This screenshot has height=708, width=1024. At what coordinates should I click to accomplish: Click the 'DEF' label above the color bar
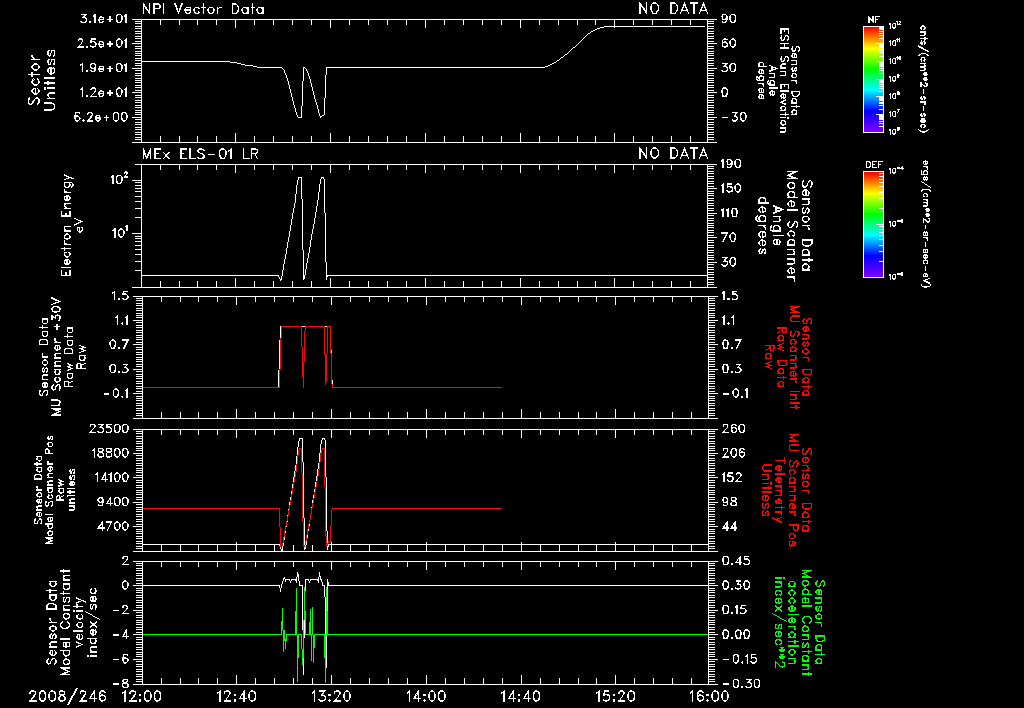click(874, 165)
